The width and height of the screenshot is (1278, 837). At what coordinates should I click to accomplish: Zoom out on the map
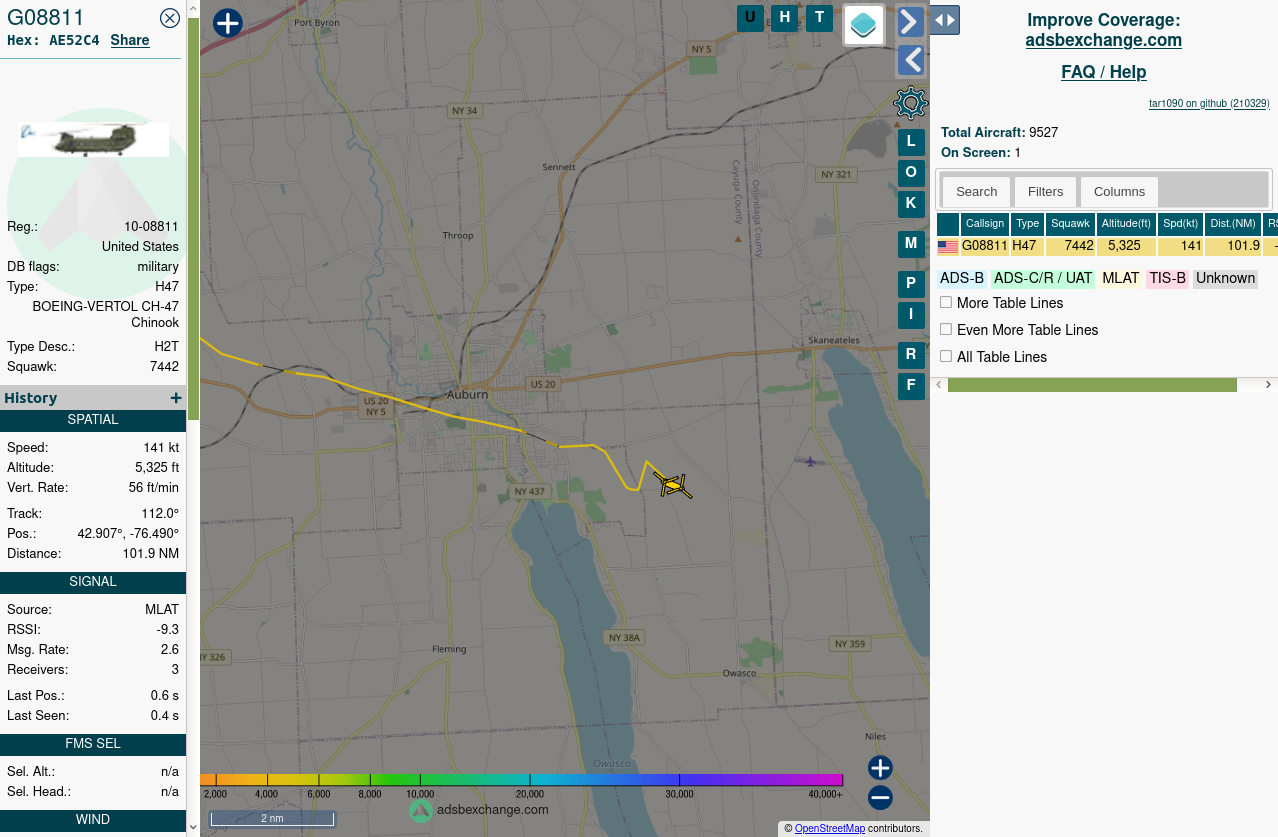[x=880, y=798]
